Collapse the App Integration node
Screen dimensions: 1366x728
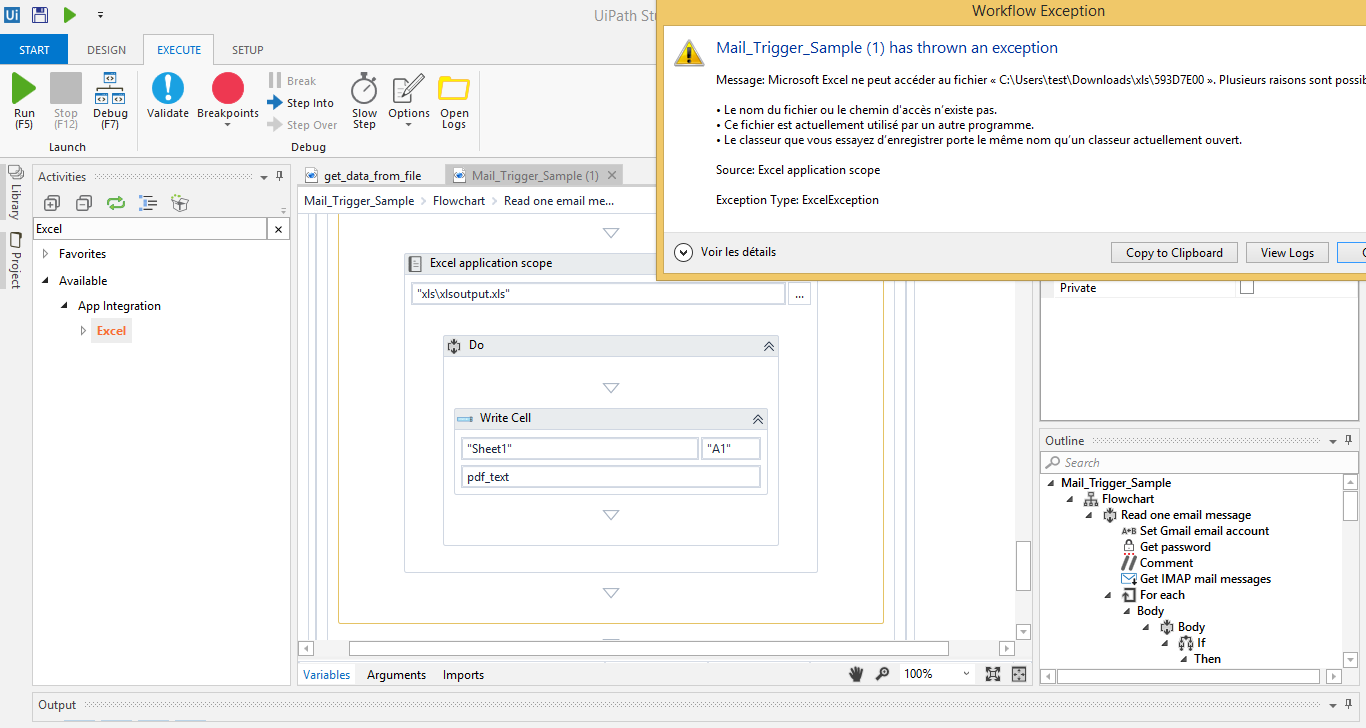65,306
